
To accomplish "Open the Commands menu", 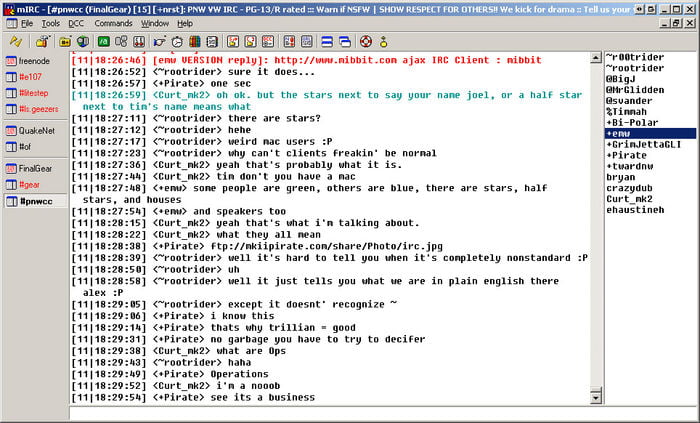I will coord(113,23).
